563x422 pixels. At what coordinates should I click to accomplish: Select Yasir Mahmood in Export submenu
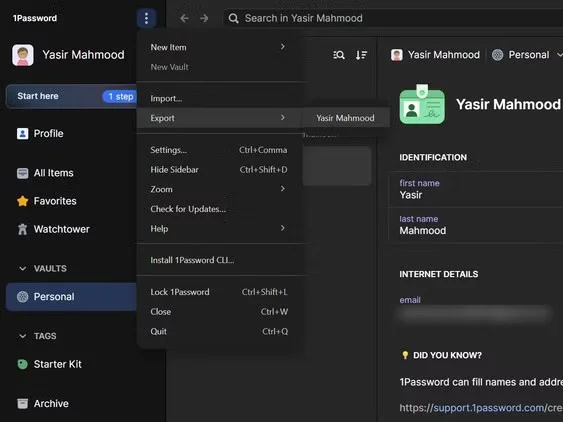pos(345,118)
